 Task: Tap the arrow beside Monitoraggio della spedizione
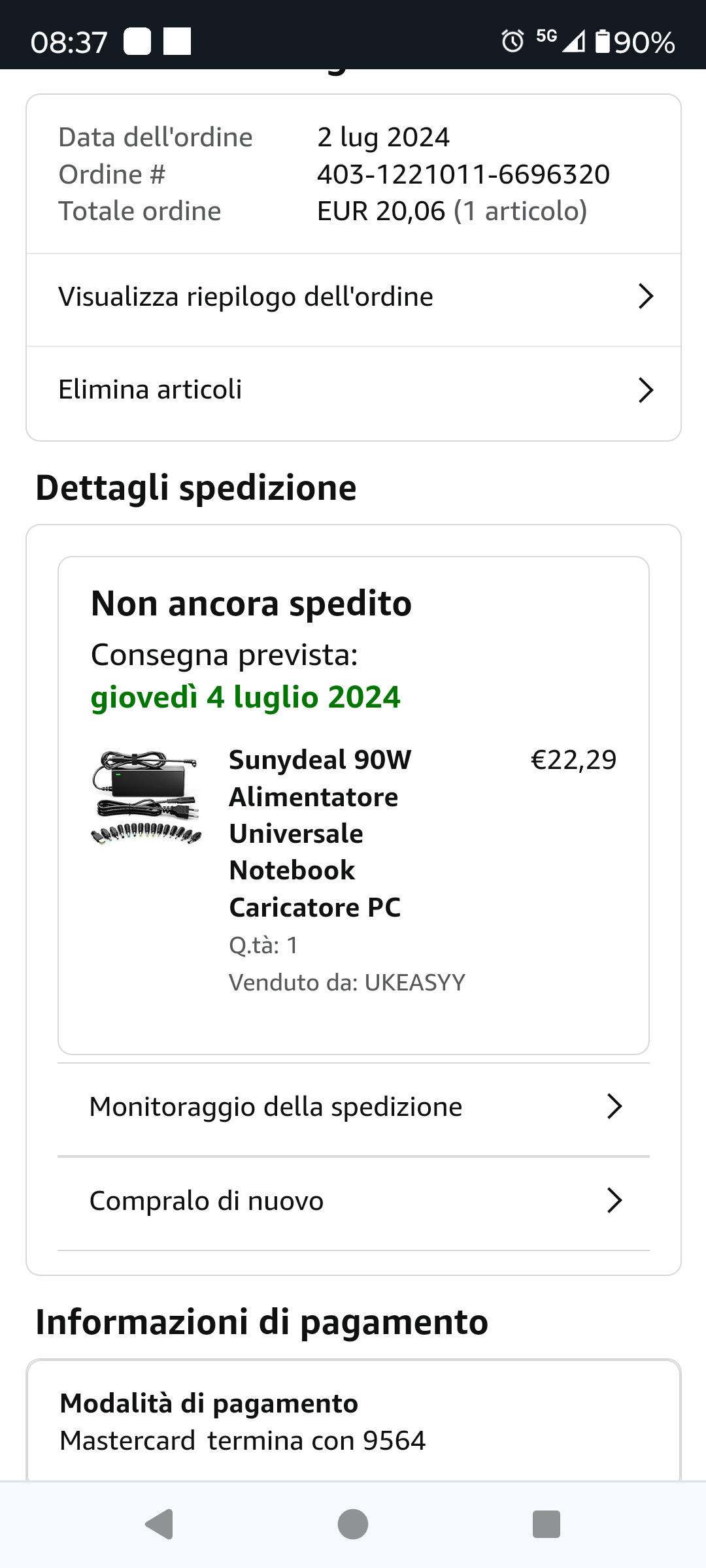[614, 1107]
